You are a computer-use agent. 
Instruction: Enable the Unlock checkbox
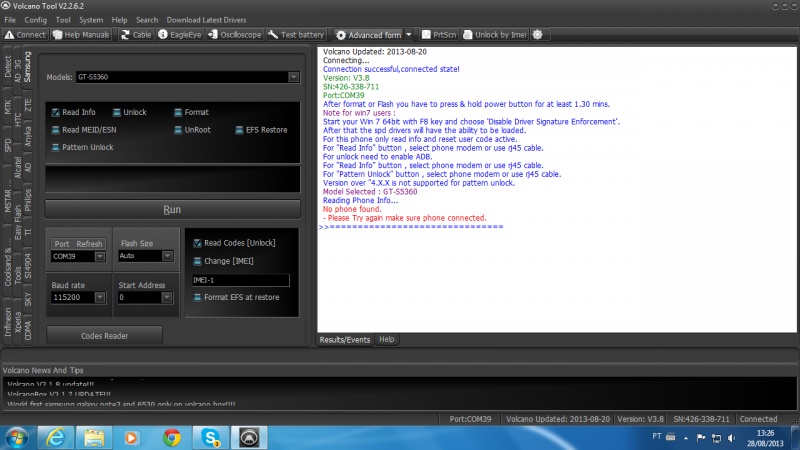tap(117, 112)
